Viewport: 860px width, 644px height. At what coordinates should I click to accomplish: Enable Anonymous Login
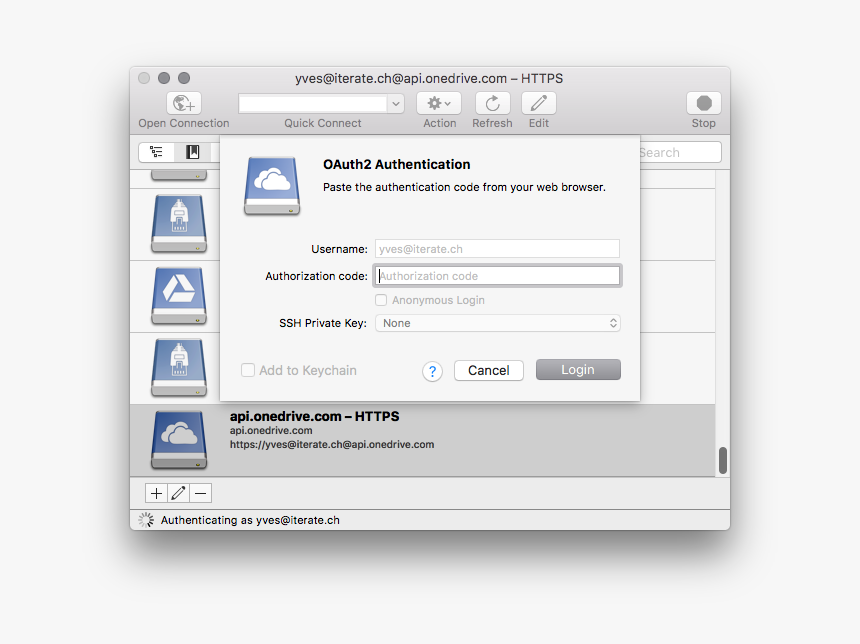[x=381, y=300]
